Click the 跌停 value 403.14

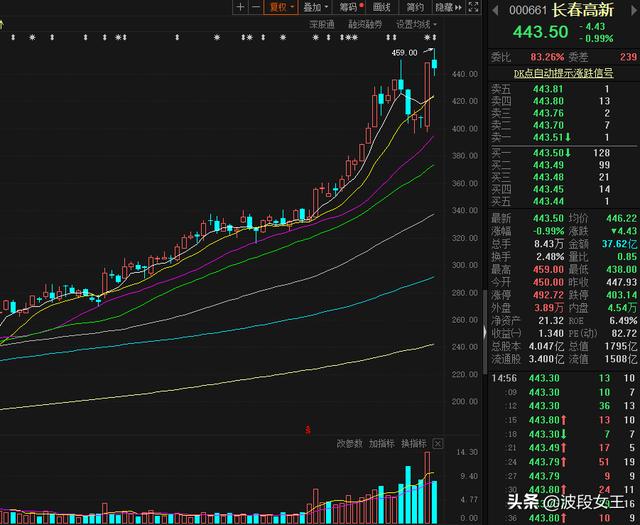coord(621,295)
